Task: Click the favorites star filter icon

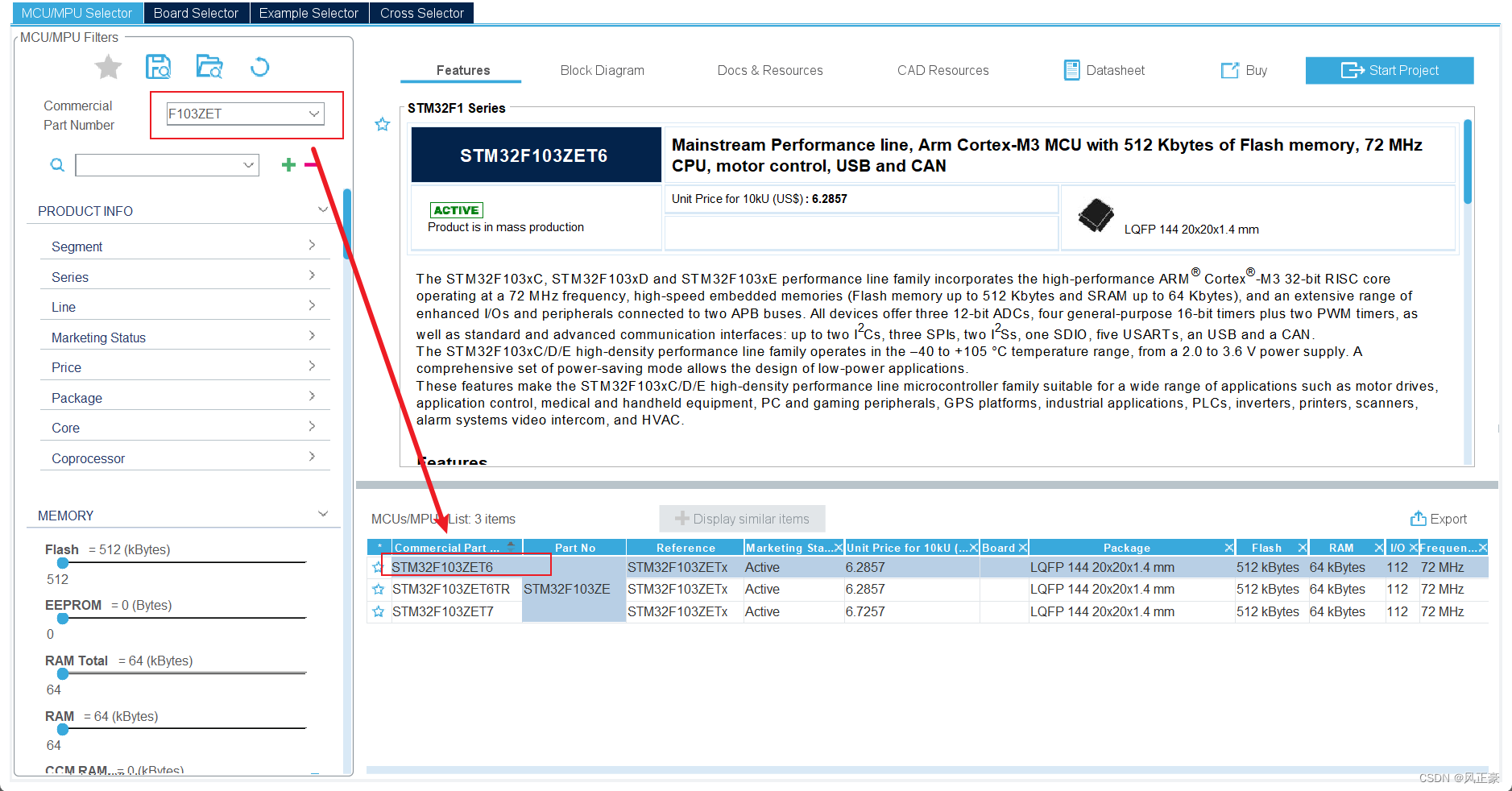Action: click(108, 67)
